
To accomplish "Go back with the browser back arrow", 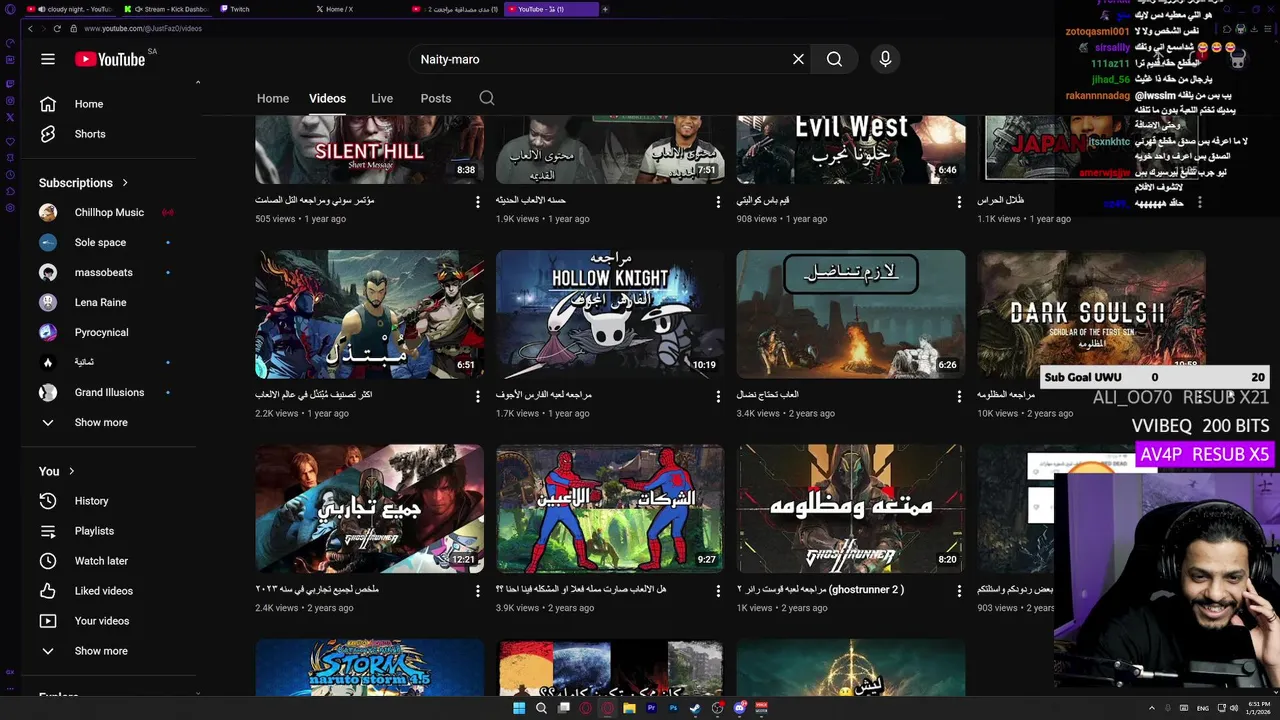I will point(30,29).
